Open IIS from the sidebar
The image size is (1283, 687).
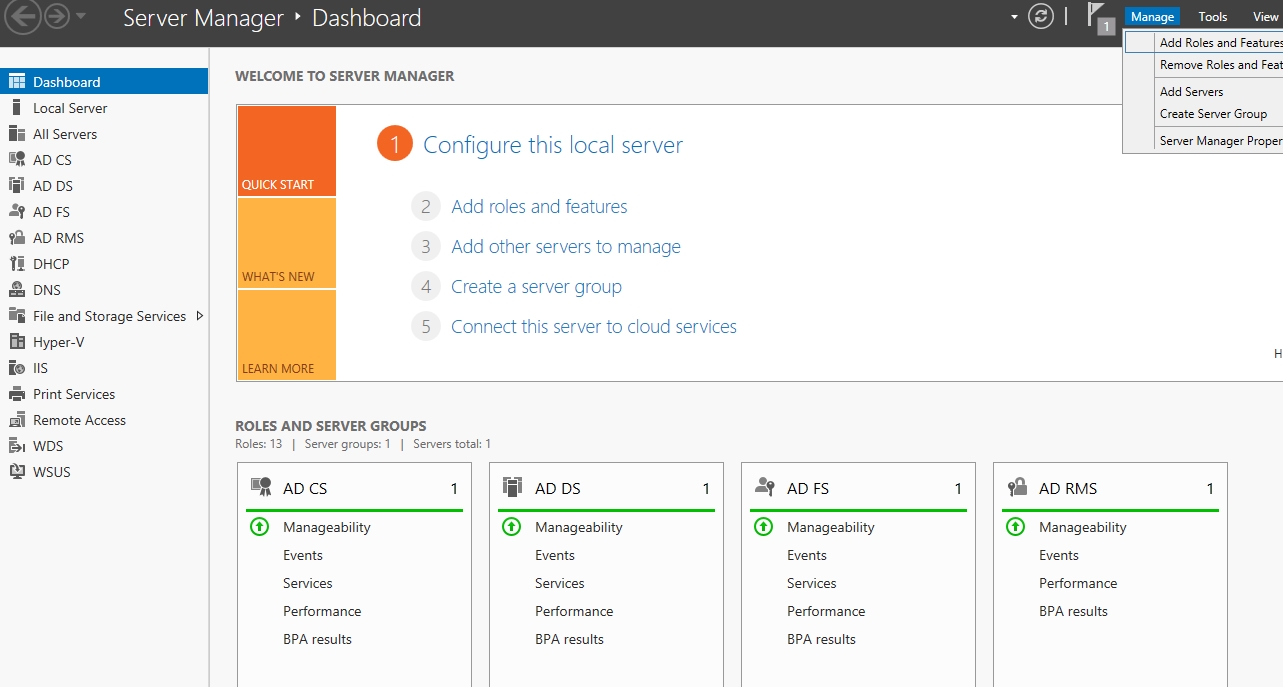(104, 368)
